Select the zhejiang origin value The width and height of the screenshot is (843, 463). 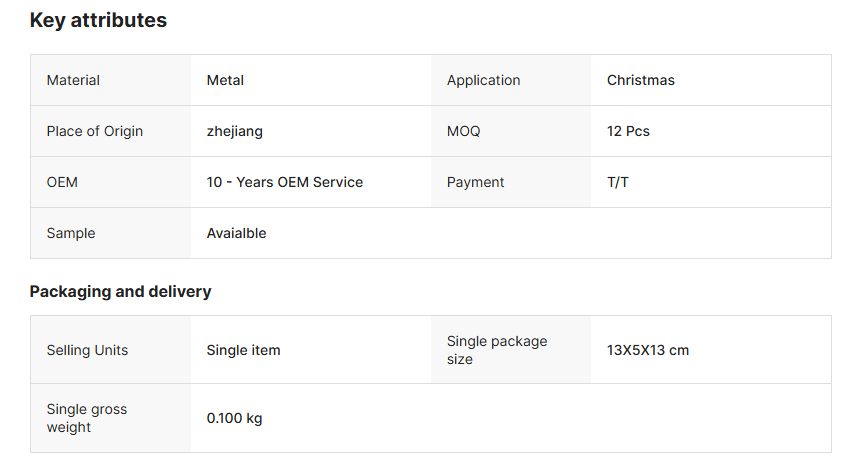click(x=234, y=131)
